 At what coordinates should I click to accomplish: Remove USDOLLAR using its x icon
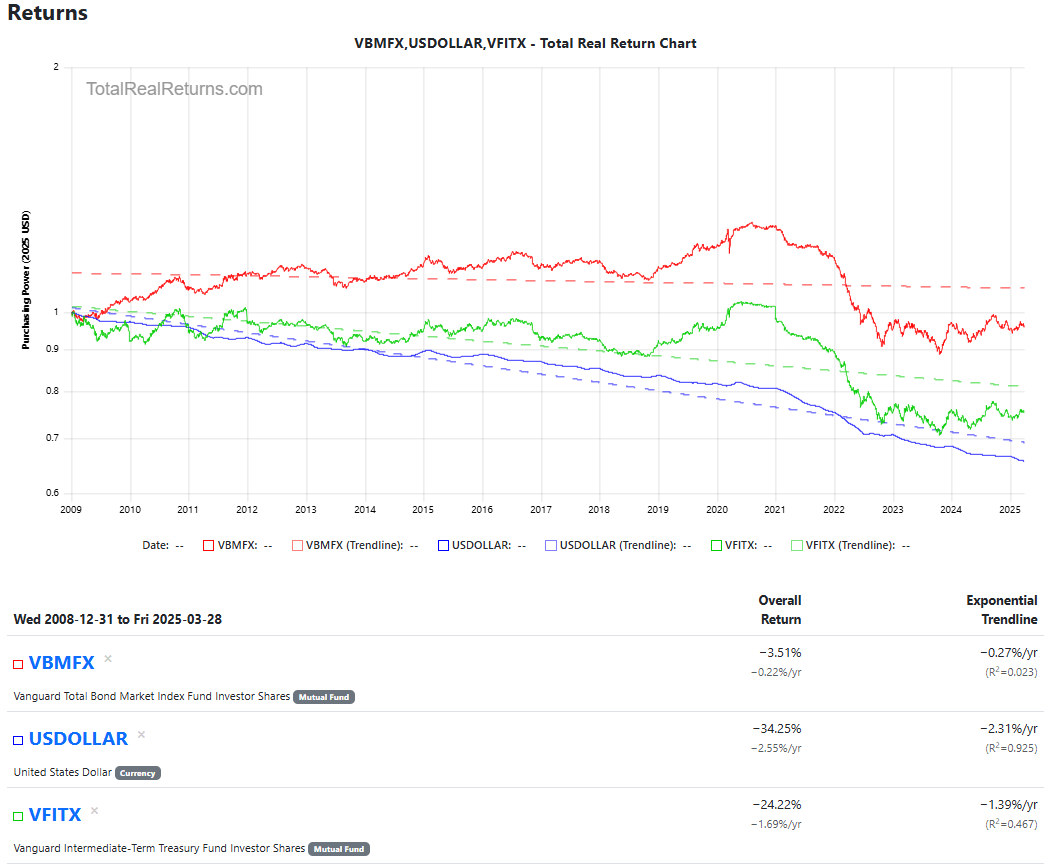click(x=141, y=735)
